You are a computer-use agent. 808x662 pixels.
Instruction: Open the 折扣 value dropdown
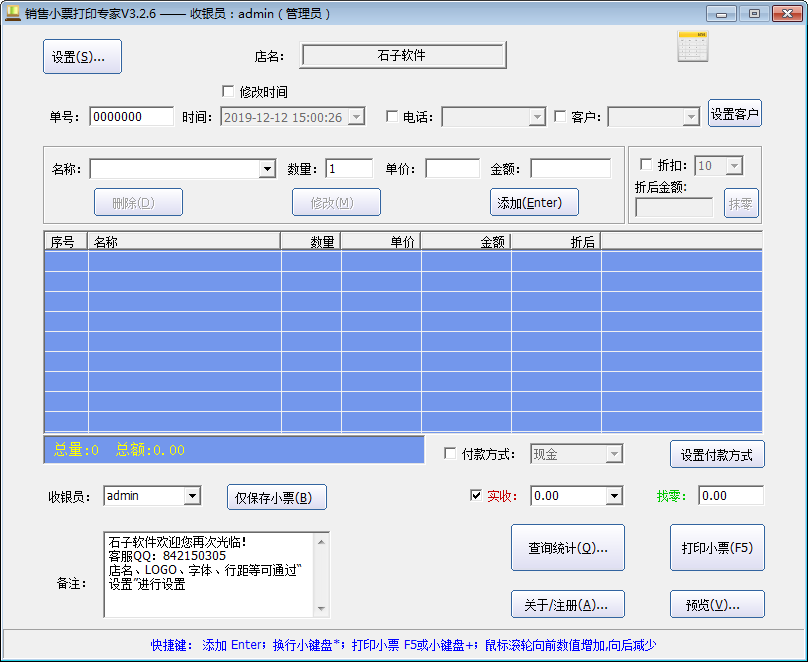click(x=734, y=166)
